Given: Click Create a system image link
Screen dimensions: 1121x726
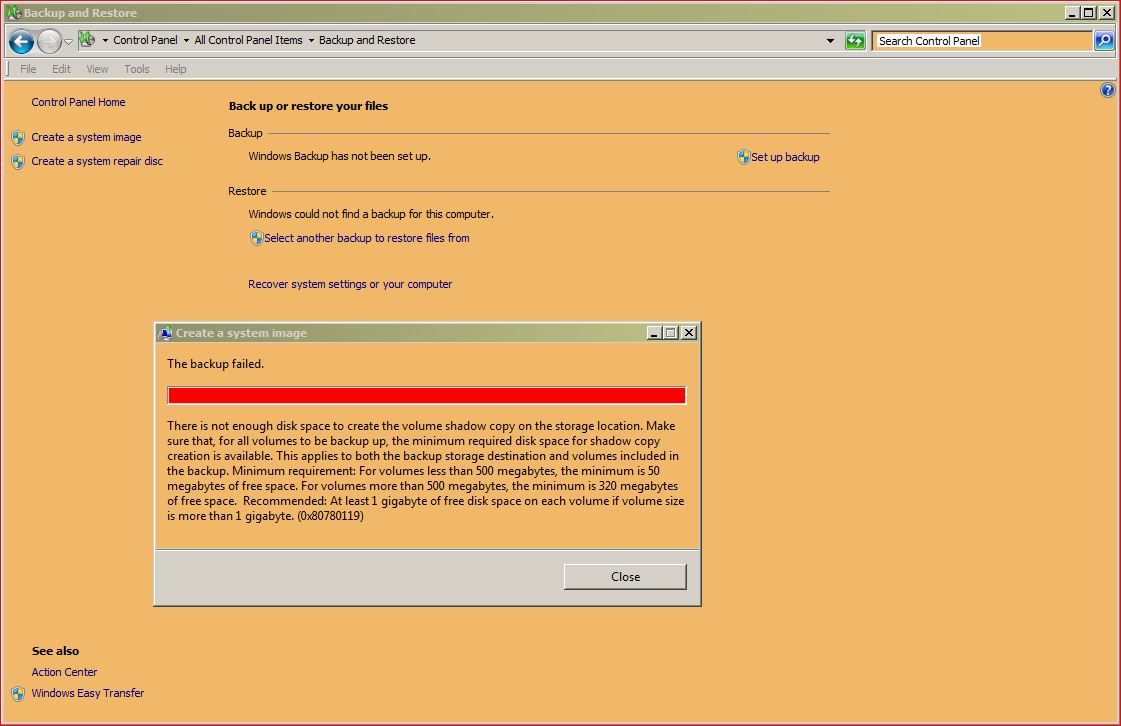Looking at the screenshot, I should click(86, 137).
